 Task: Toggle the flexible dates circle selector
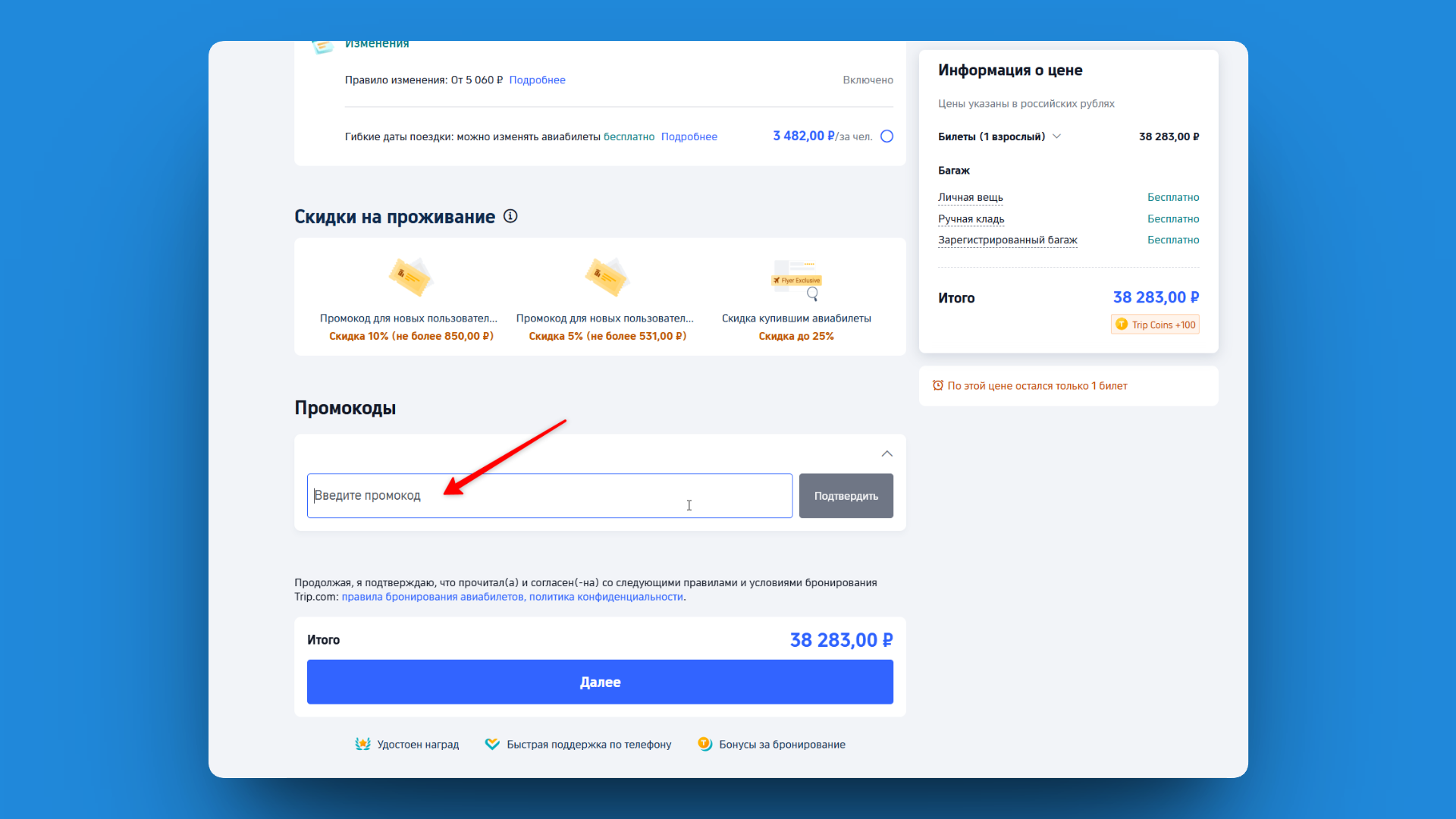click(886, 136)
